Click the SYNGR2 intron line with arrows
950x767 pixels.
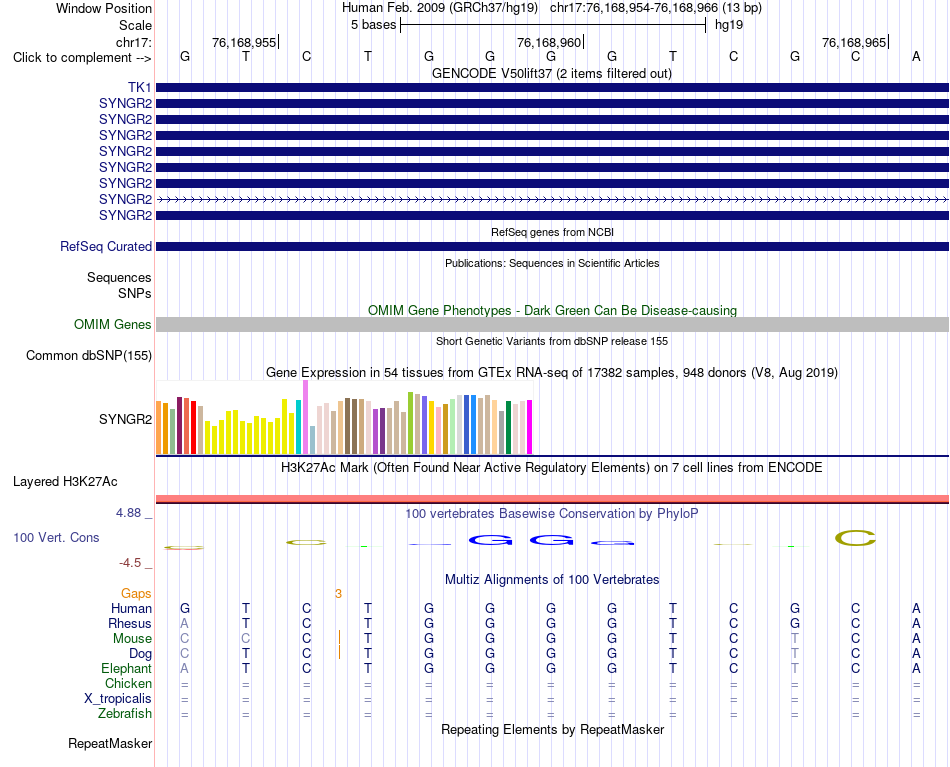click(553, 199)
